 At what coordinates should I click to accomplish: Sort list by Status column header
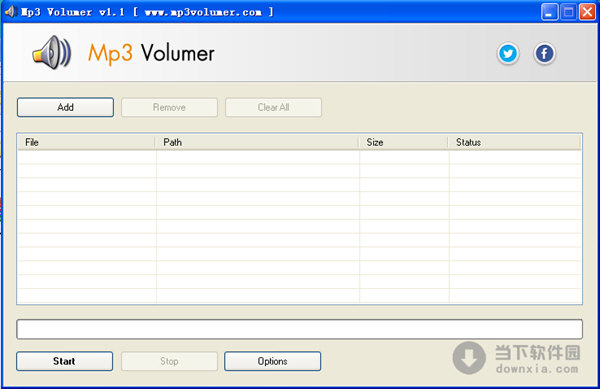pos(514,142)
